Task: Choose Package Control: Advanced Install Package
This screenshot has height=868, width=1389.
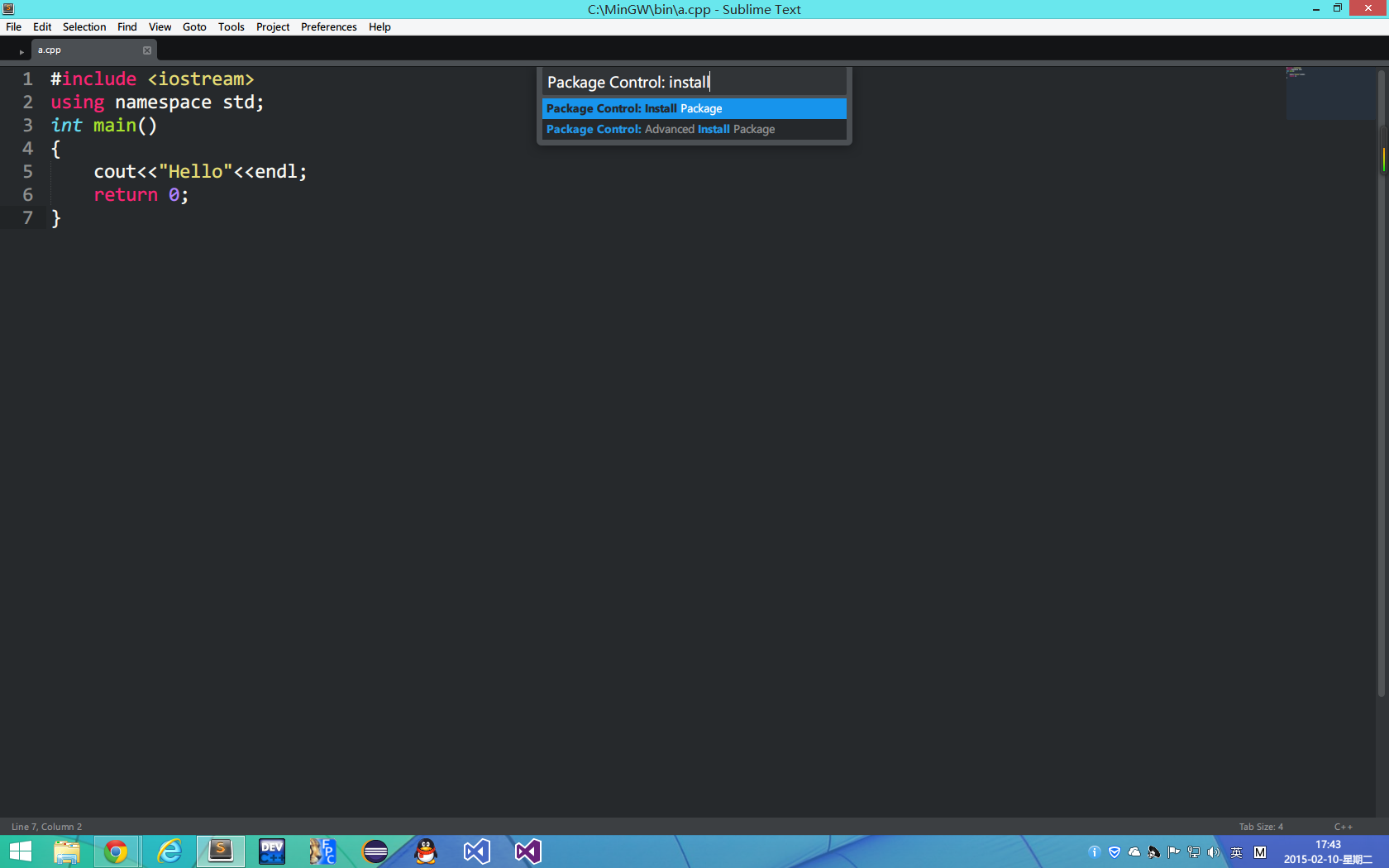Action: 694,129
